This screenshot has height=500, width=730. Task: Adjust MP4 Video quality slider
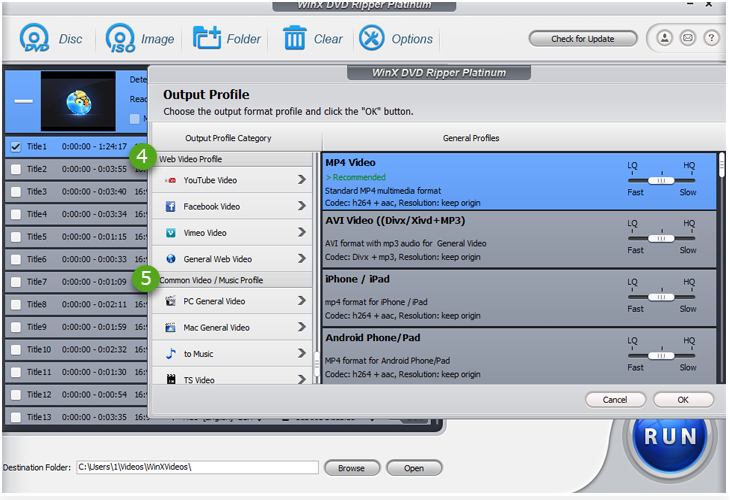point(661,181)
